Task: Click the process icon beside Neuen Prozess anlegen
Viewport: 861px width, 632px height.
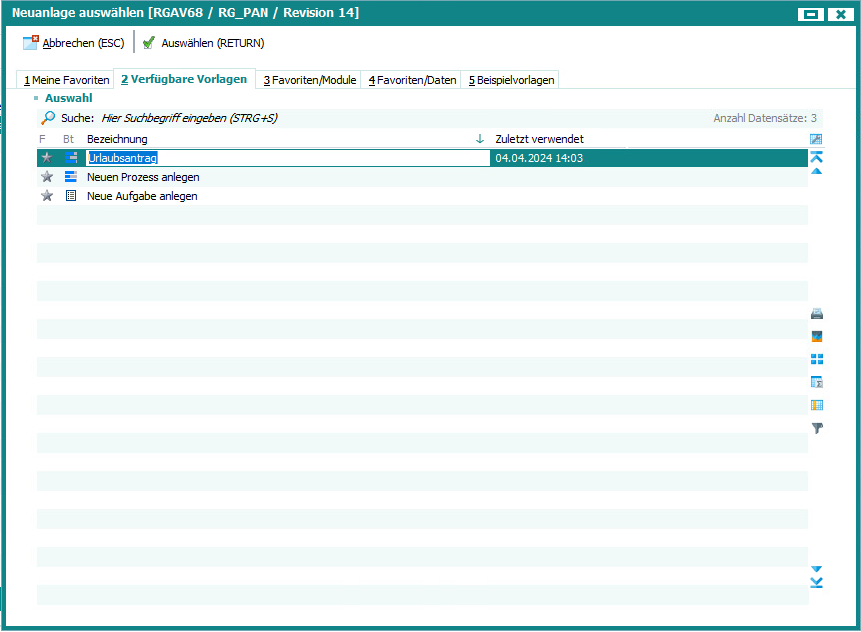Action: coord(70,177)
